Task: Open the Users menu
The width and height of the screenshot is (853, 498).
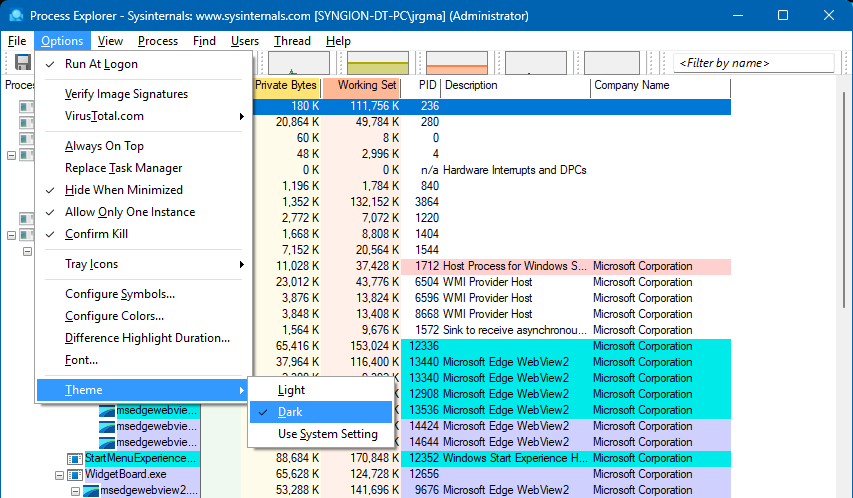Action: pos(245,41)
